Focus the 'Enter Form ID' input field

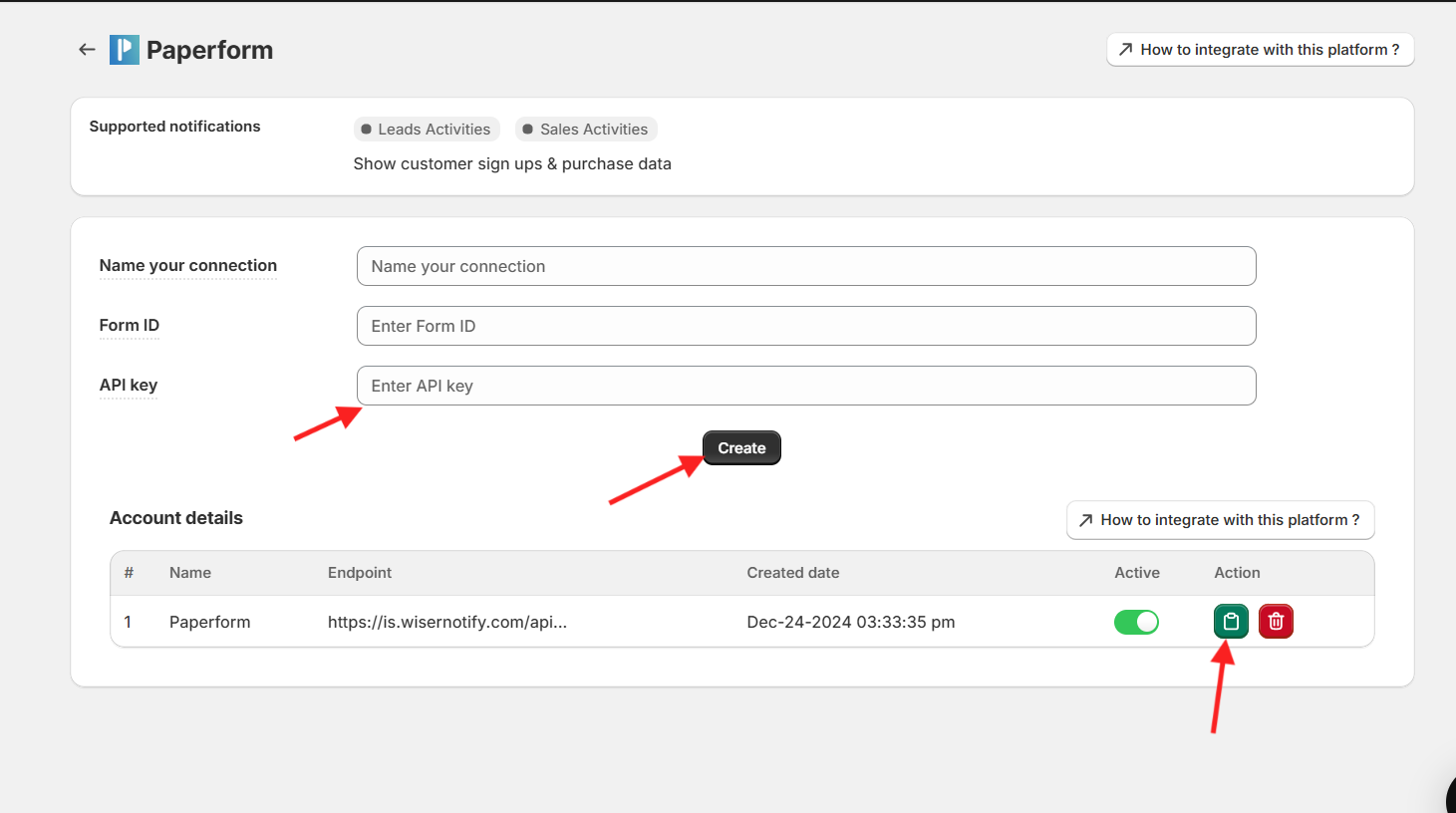[806, 326]
